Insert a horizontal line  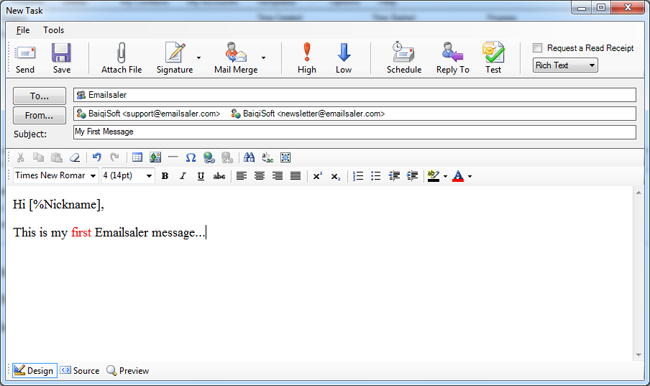(x=173, y=157)
